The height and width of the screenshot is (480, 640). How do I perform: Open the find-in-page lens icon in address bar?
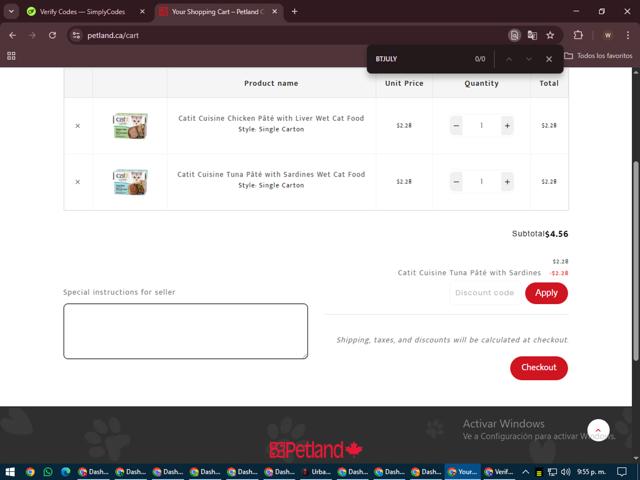point(514,36)
